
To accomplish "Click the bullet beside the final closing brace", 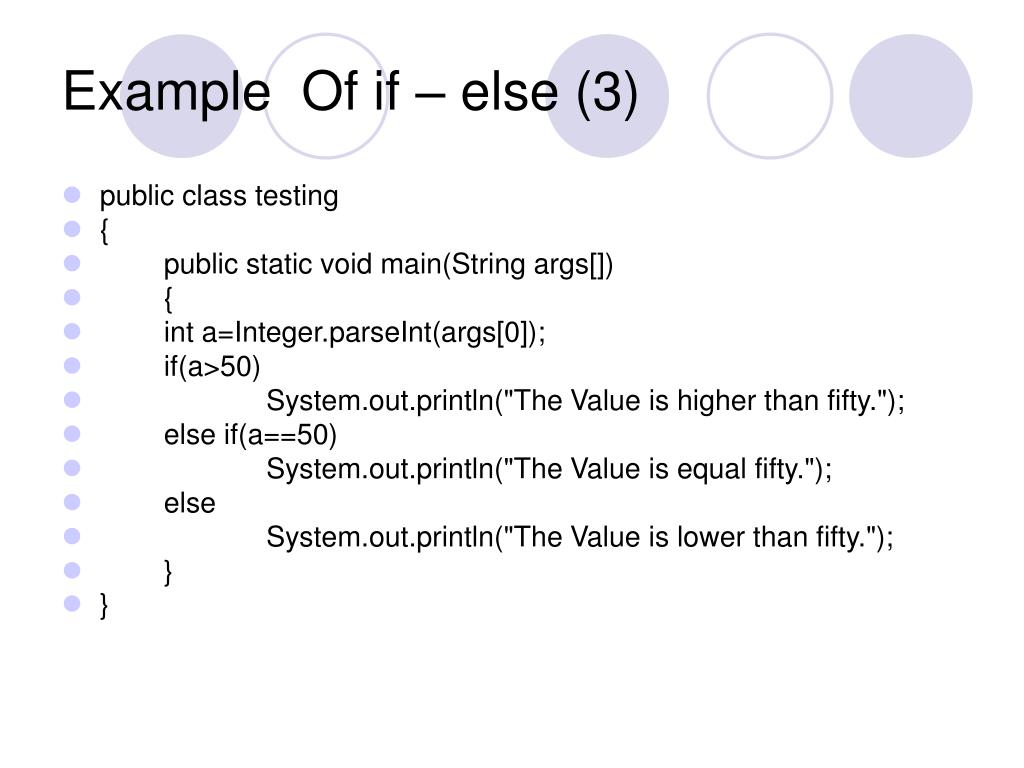I will [x=72, y=603].
